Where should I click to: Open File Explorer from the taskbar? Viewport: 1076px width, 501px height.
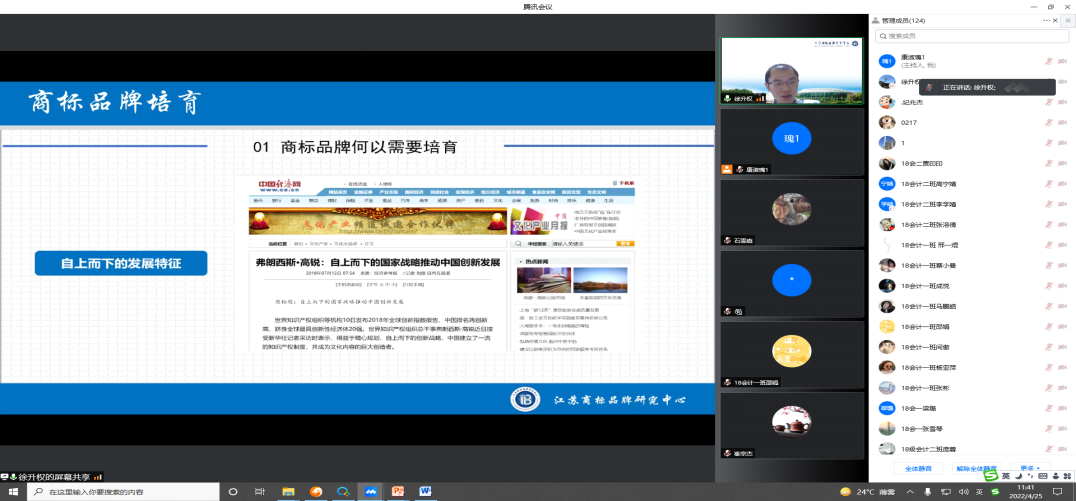[290, 491]
